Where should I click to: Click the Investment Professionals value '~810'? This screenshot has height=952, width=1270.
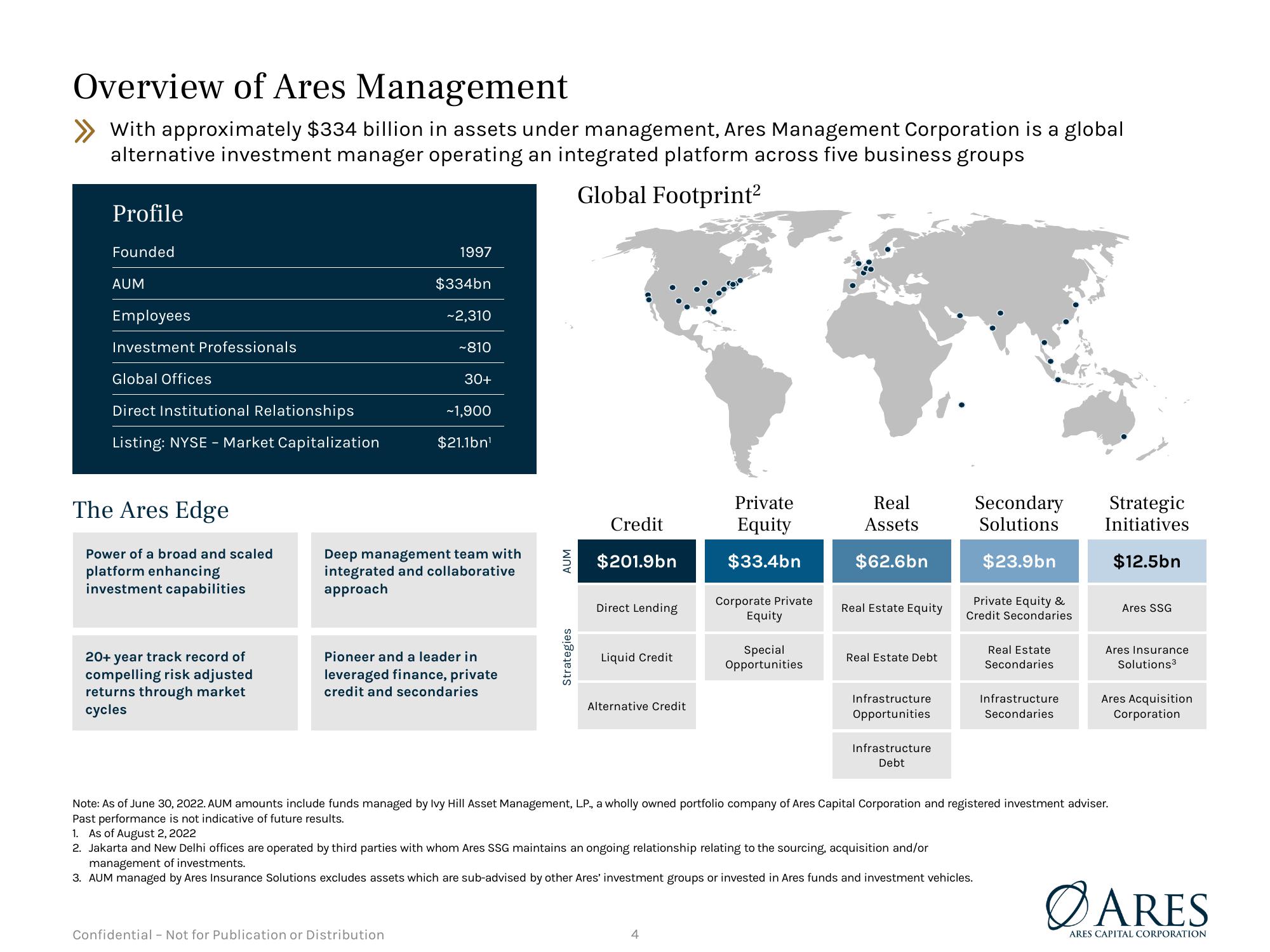pyautogui.click(x=475, y=347)
